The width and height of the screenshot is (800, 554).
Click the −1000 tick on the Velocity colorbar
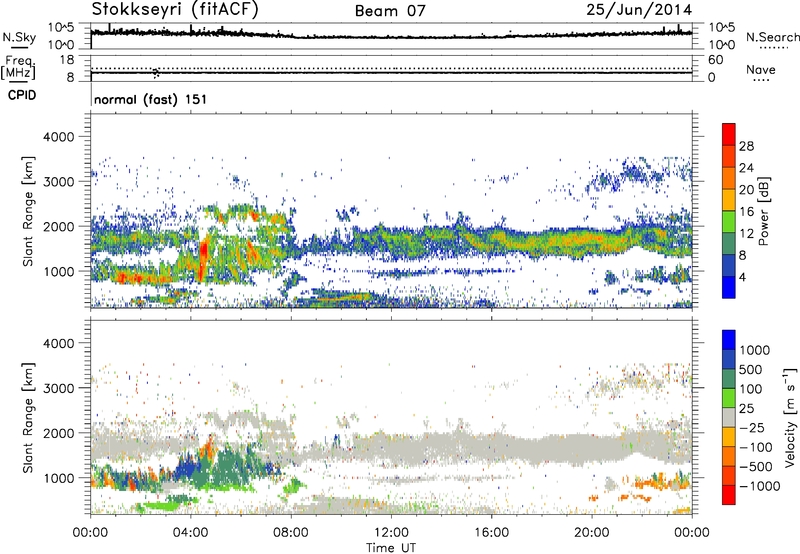pyautogui.click(x=759, y=486)
